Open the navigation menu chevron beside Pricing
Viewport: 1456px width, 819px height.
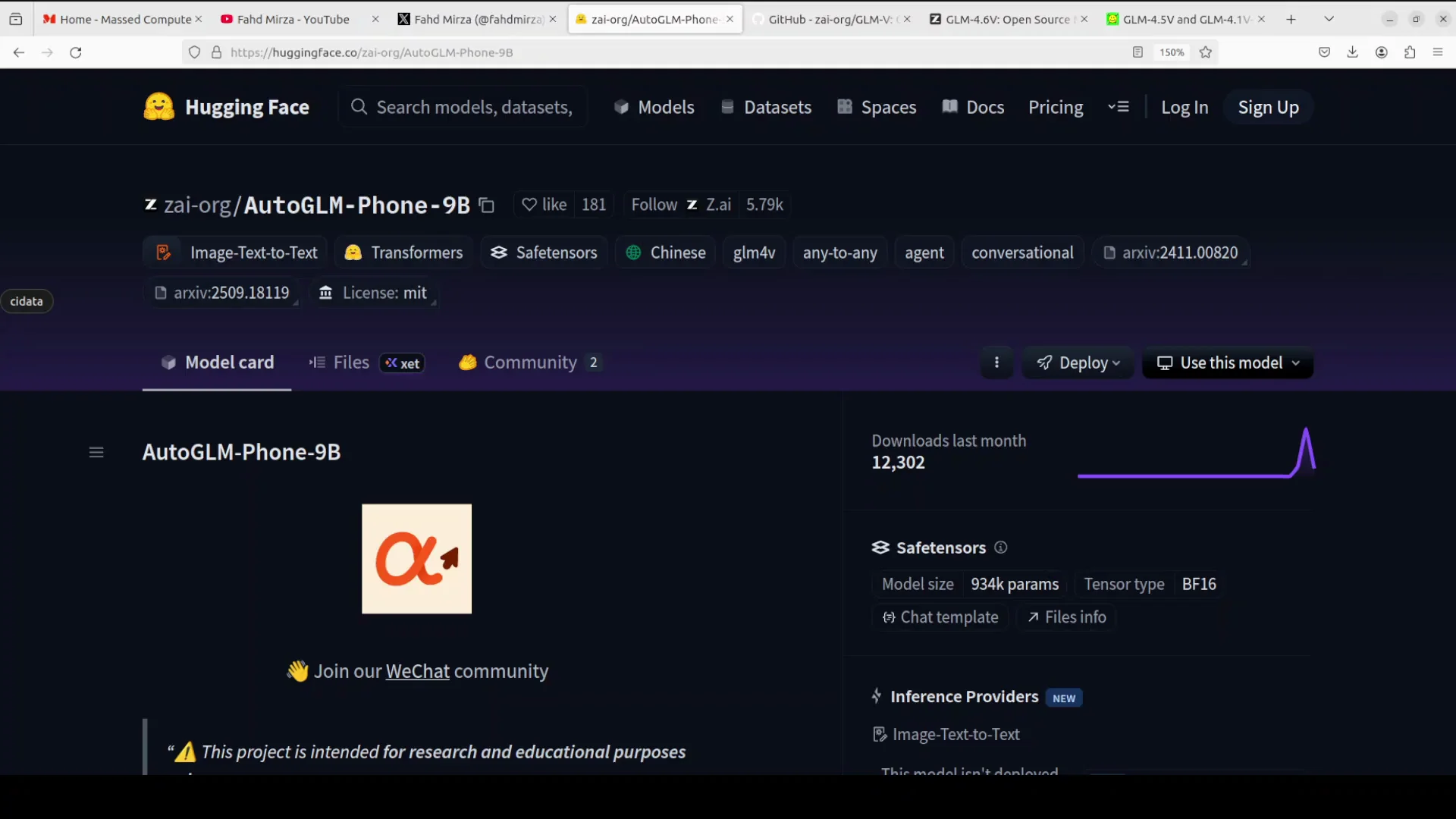(1119, 107)
